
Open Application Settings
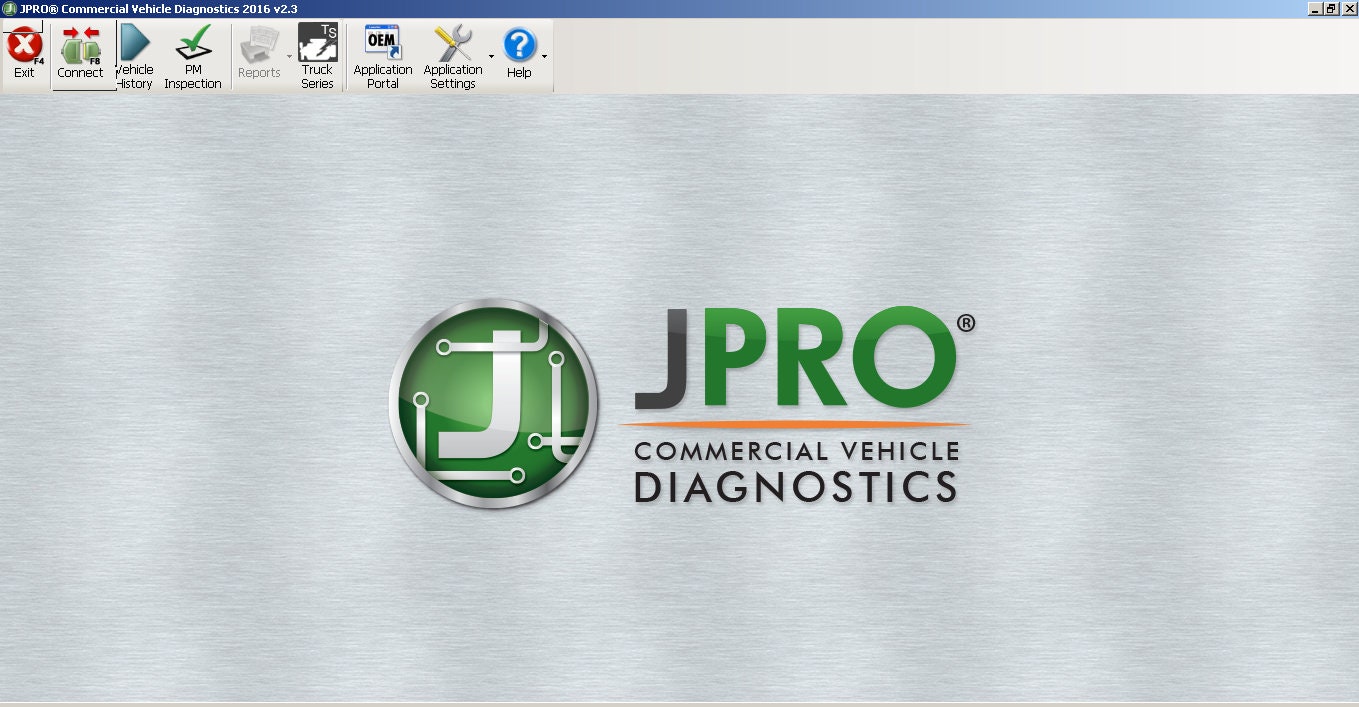coord(452,56)
